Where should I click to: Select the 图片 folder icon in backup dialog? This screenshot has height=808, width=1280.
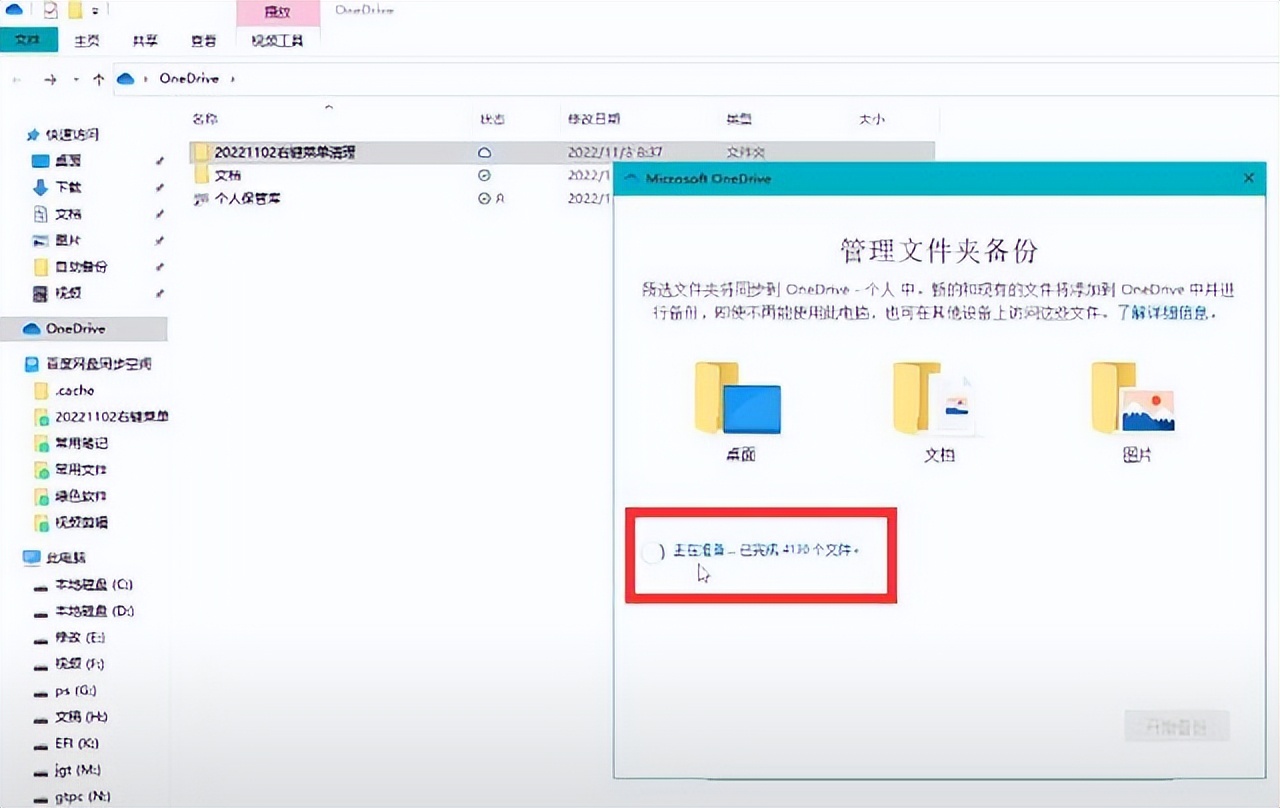tap(1137, 398)
